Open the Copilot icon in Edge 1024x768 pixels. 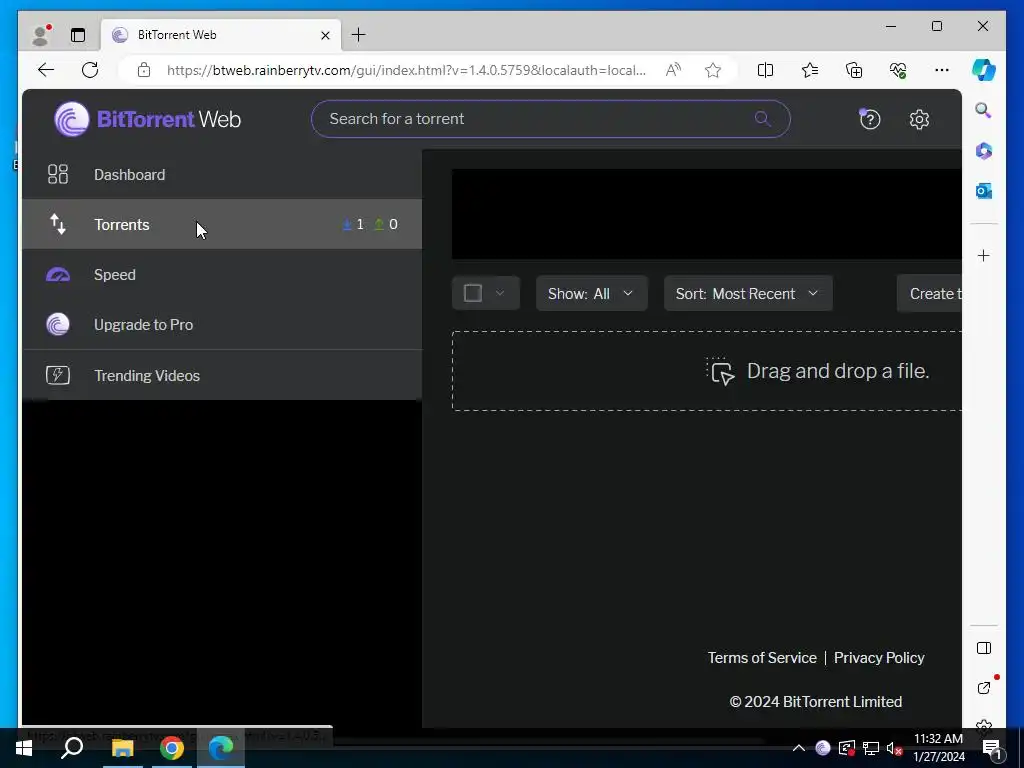984,70
